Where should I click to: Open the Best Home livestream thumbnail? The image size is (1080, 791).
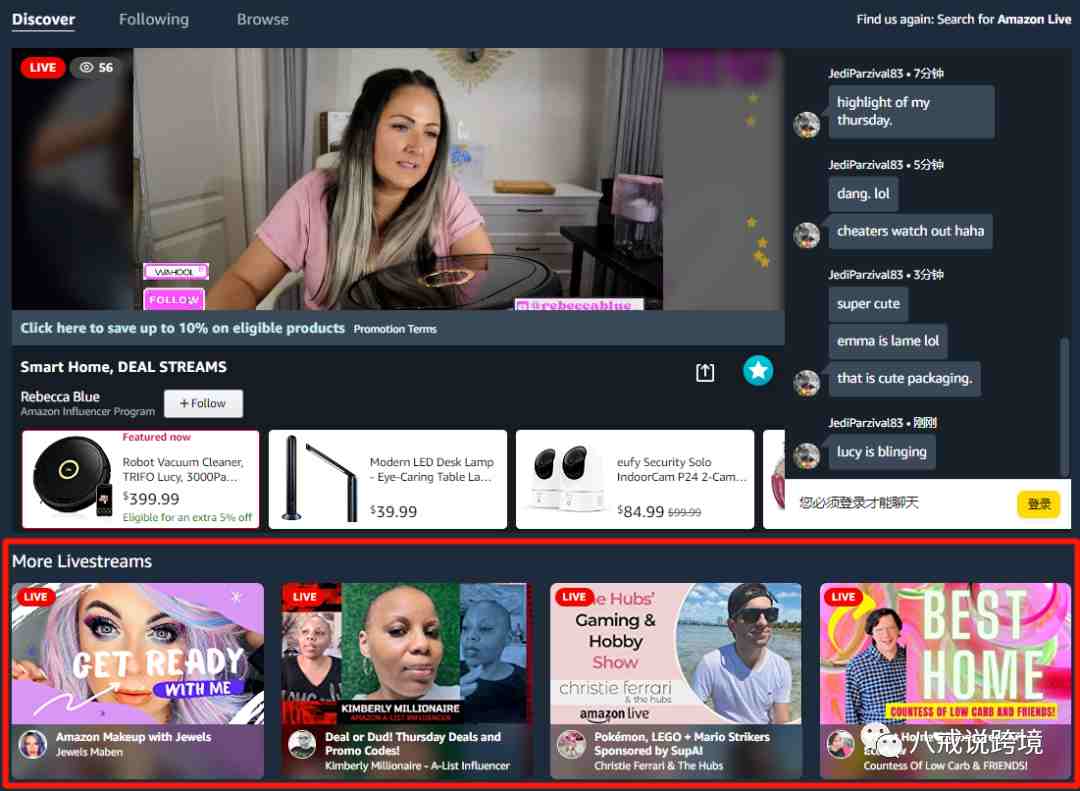click(x=946, y=654)
